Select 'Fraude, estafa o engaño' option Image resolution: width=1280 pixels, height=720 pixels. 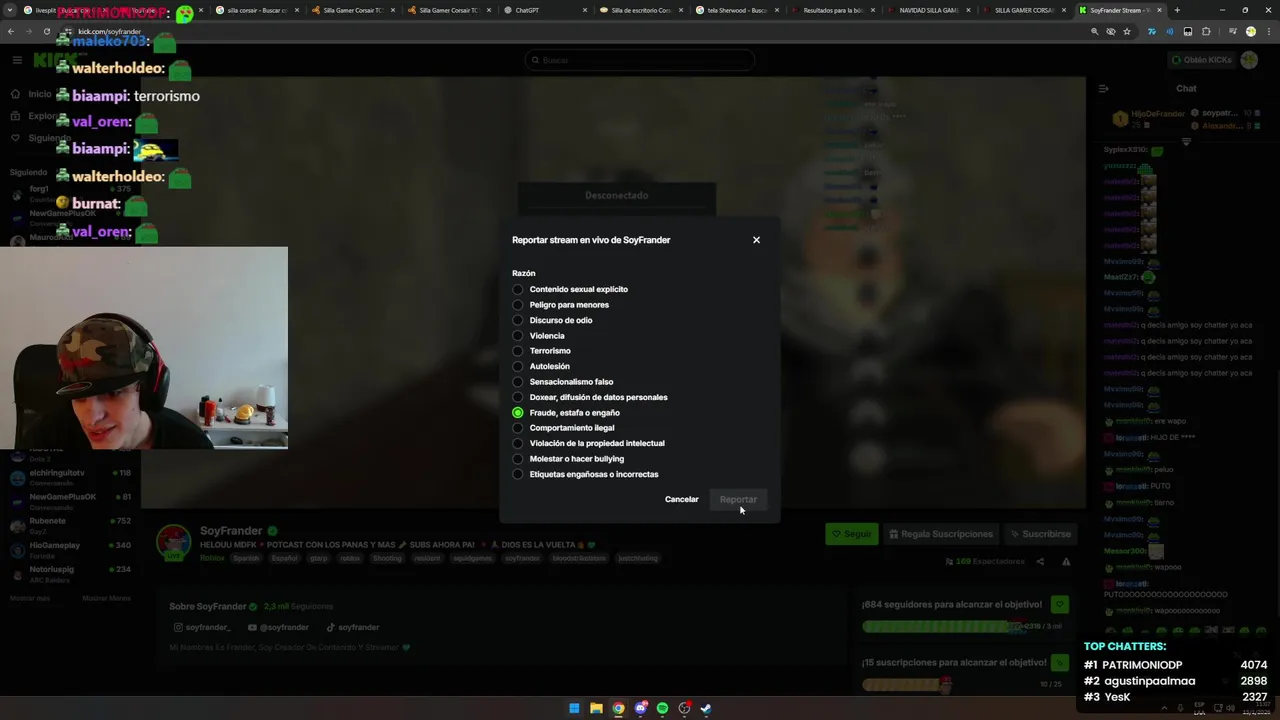567,412
